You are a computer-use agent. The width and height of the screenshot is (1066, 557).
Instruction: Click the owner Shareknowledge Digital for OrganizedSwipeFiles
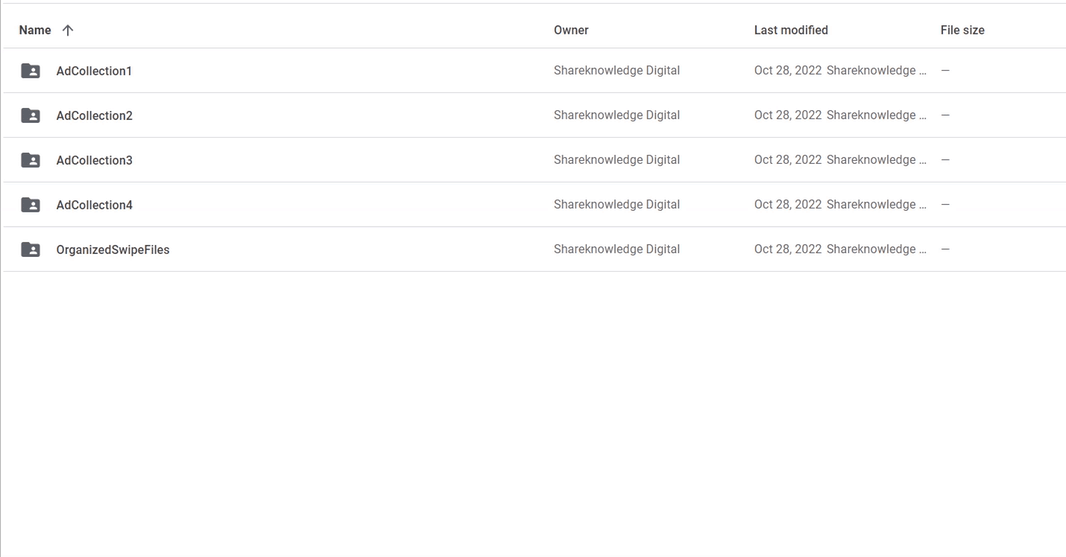pos(617,249)
